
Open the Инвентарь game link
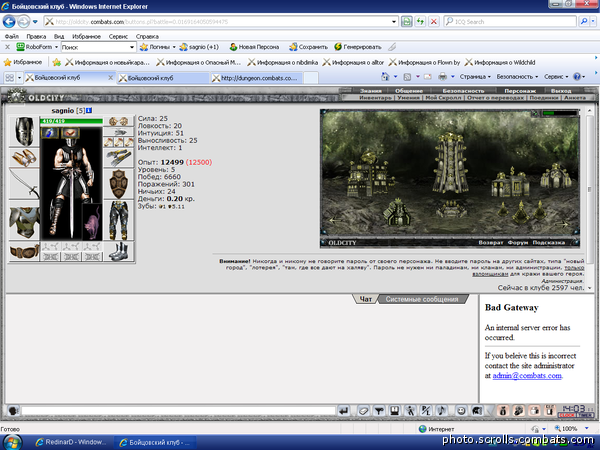click(375, 98)
